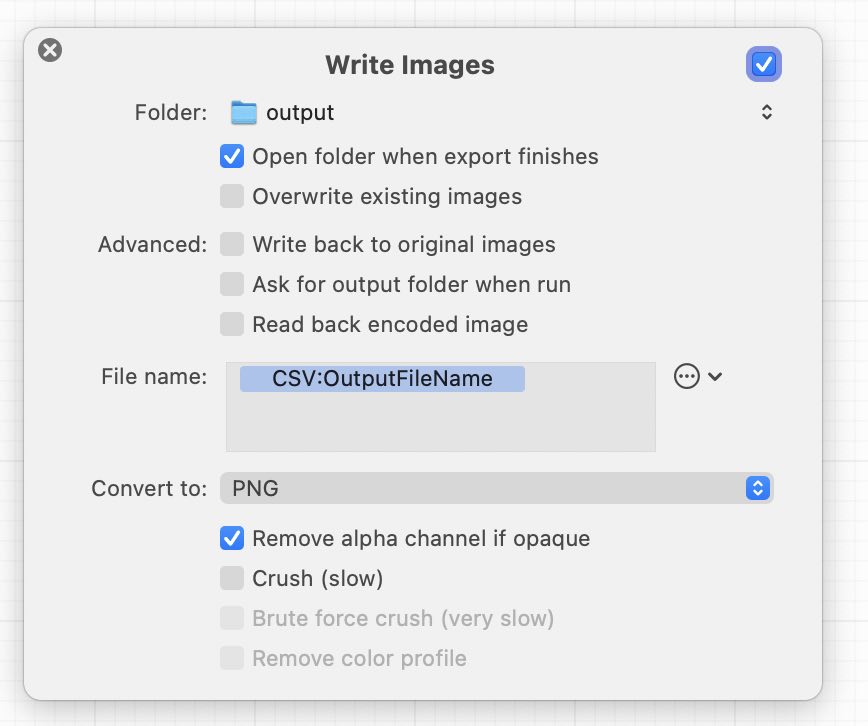Click the circled ellipsis icon beside File name
The image size is (868, 726).
(686, 377)
